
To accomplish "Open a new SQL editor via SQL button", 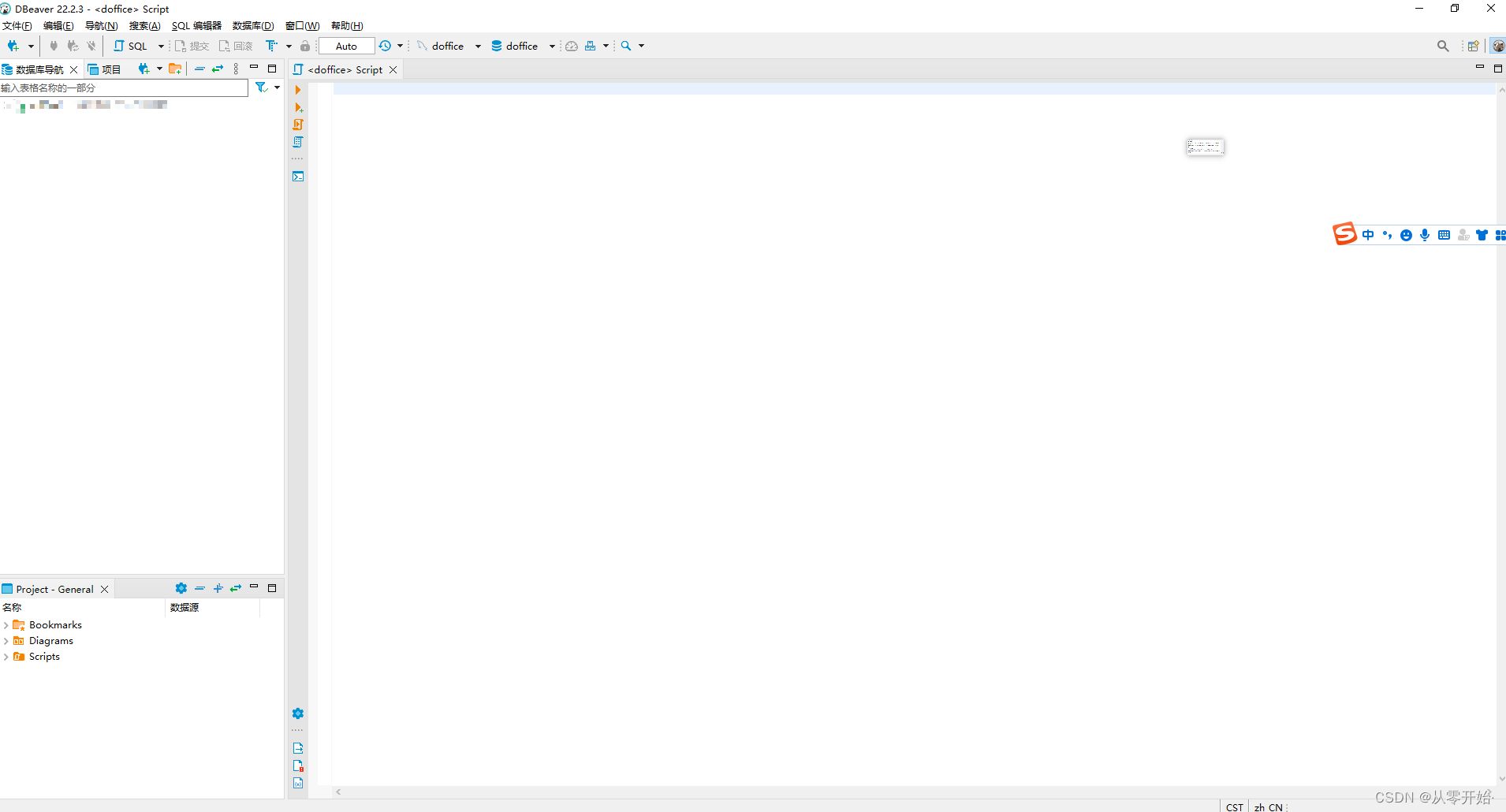I will click(131, 46).
